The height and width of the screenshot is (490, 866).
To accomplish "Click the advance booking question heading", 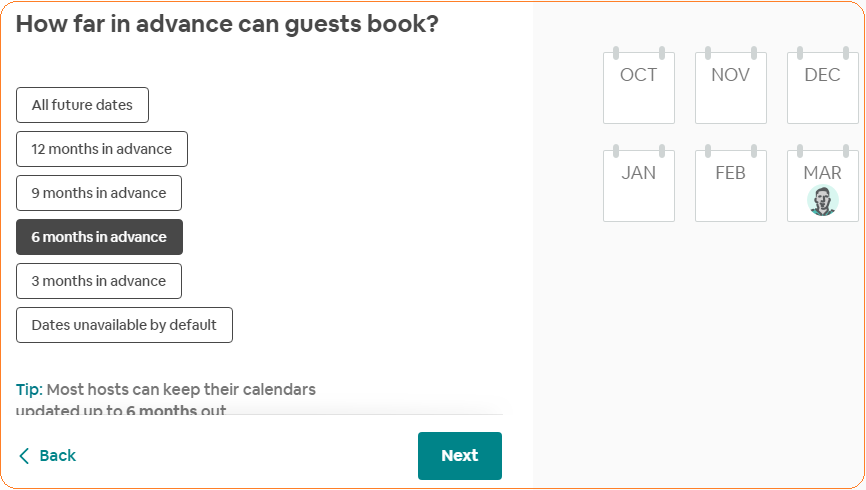I will click(227, 24).
